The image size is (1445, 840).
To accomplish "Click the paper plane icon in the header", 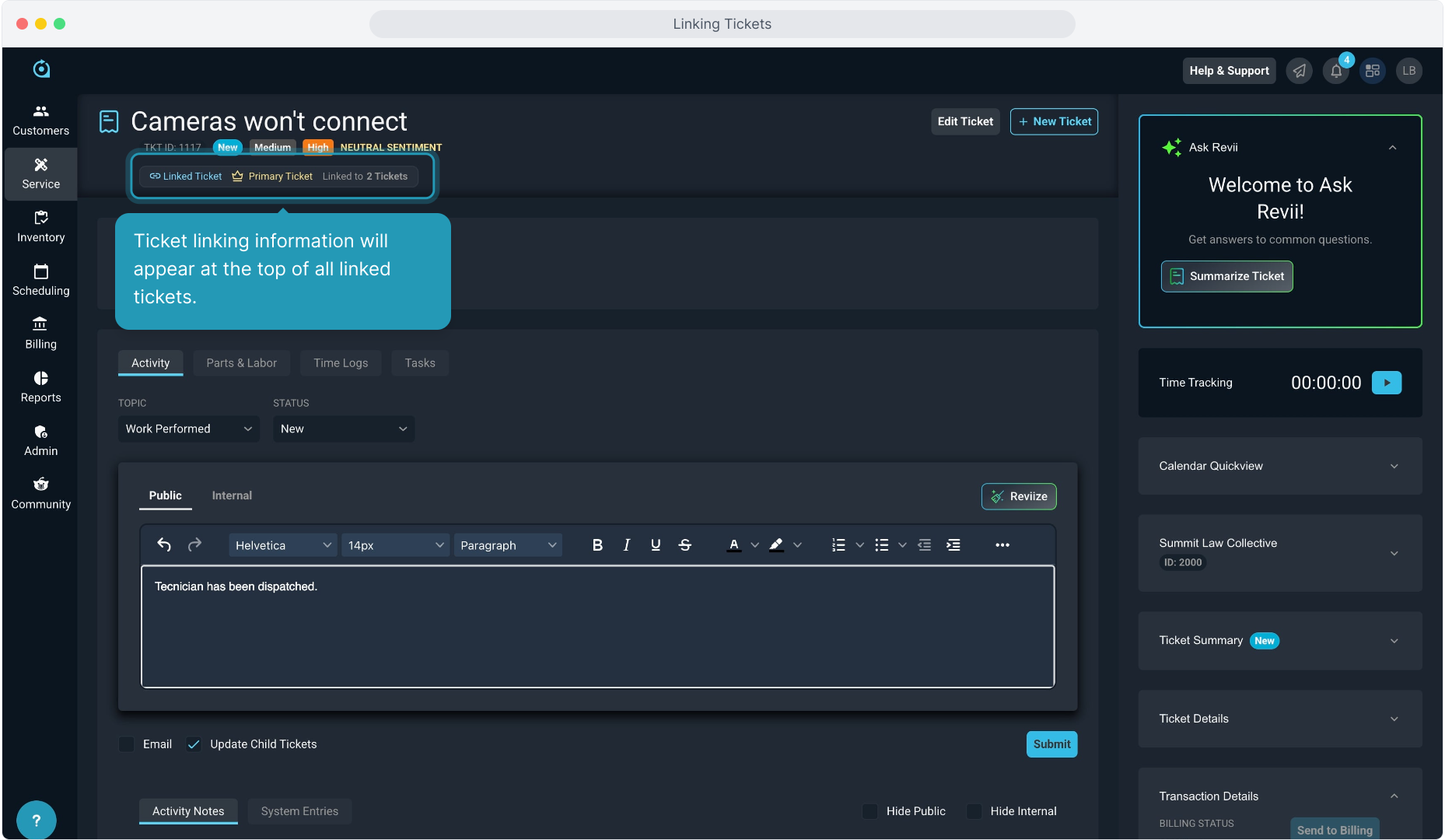I will tap(1299, 72).
